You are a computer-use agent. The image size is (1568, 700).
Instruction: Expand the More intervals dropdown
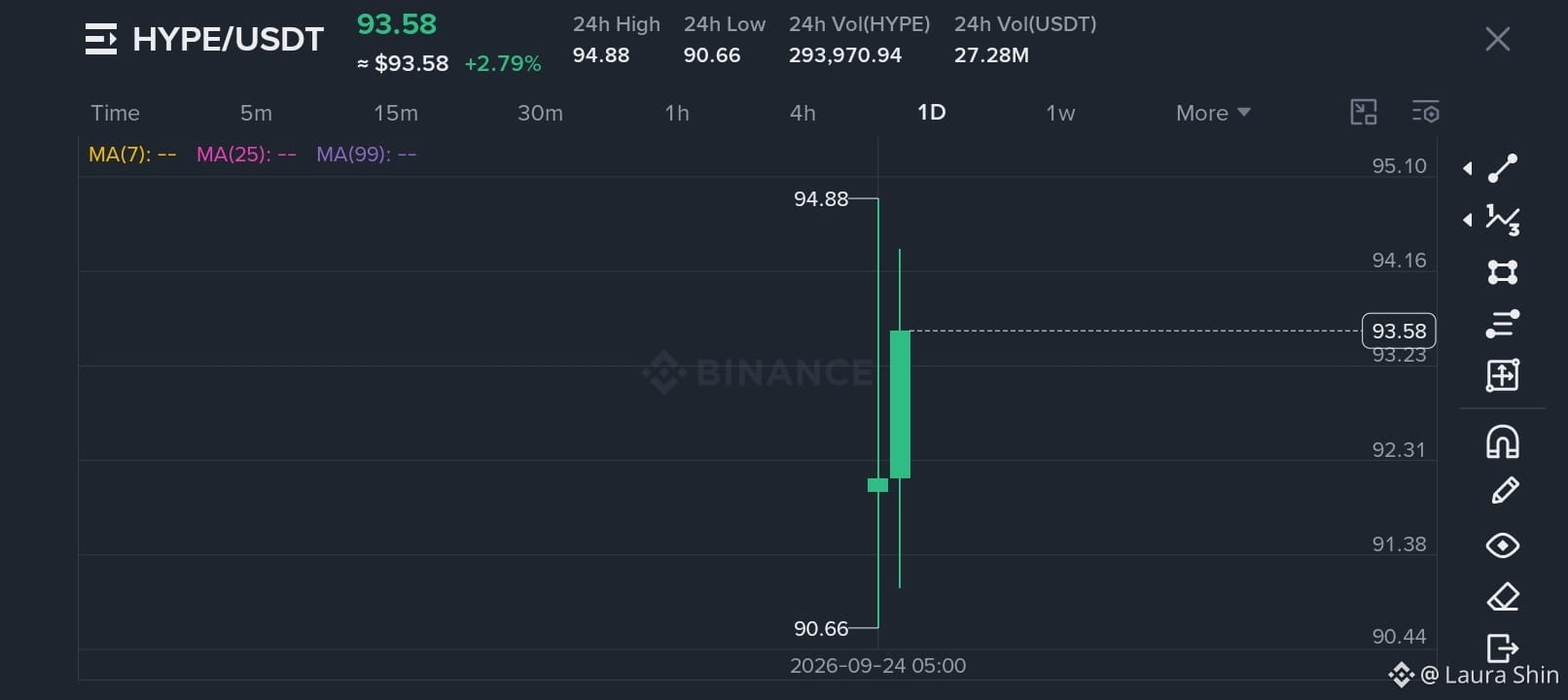point(1213,113)
